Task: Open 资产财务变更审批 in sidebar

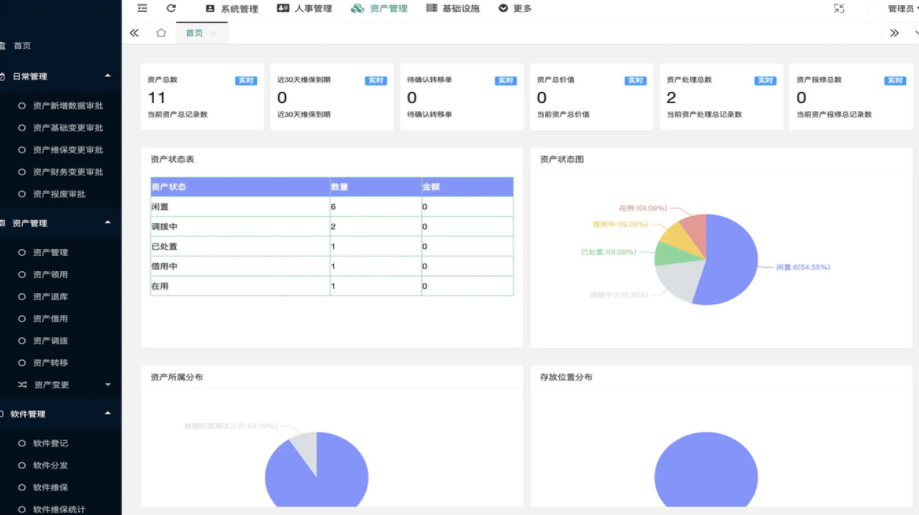Action: [x=68, y=172]
